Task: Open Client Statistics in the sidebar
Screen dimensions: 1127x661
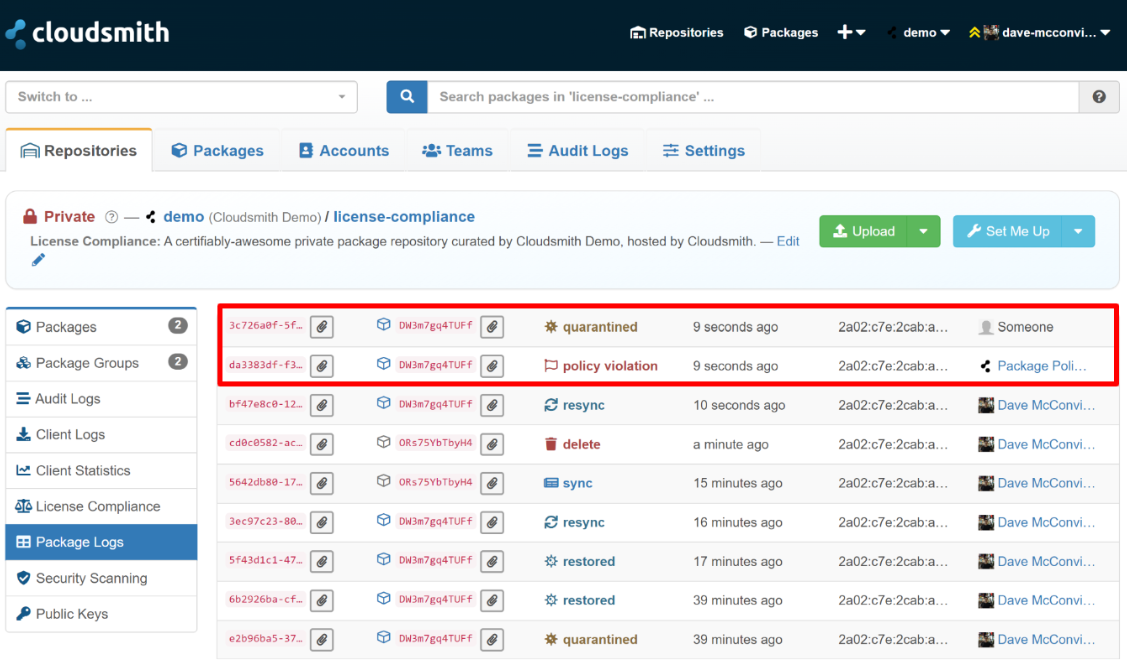Action: click(101, 471)
